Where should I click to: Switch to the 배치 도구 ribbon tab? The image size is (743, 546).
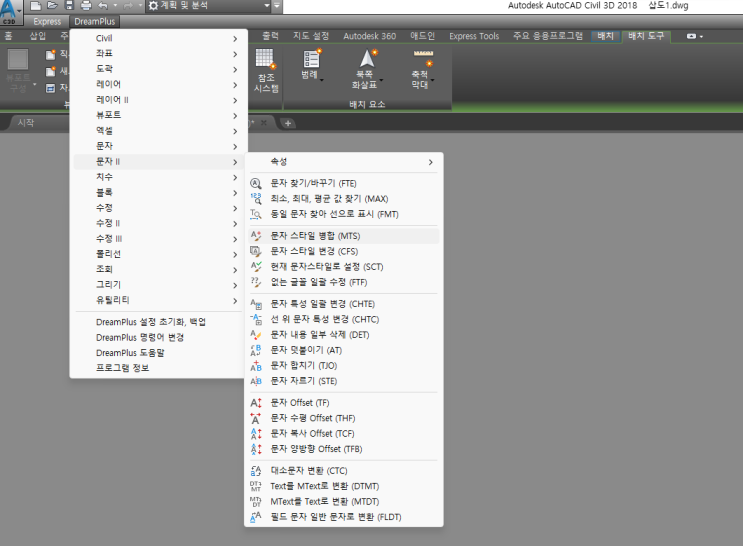pos(646,36)
